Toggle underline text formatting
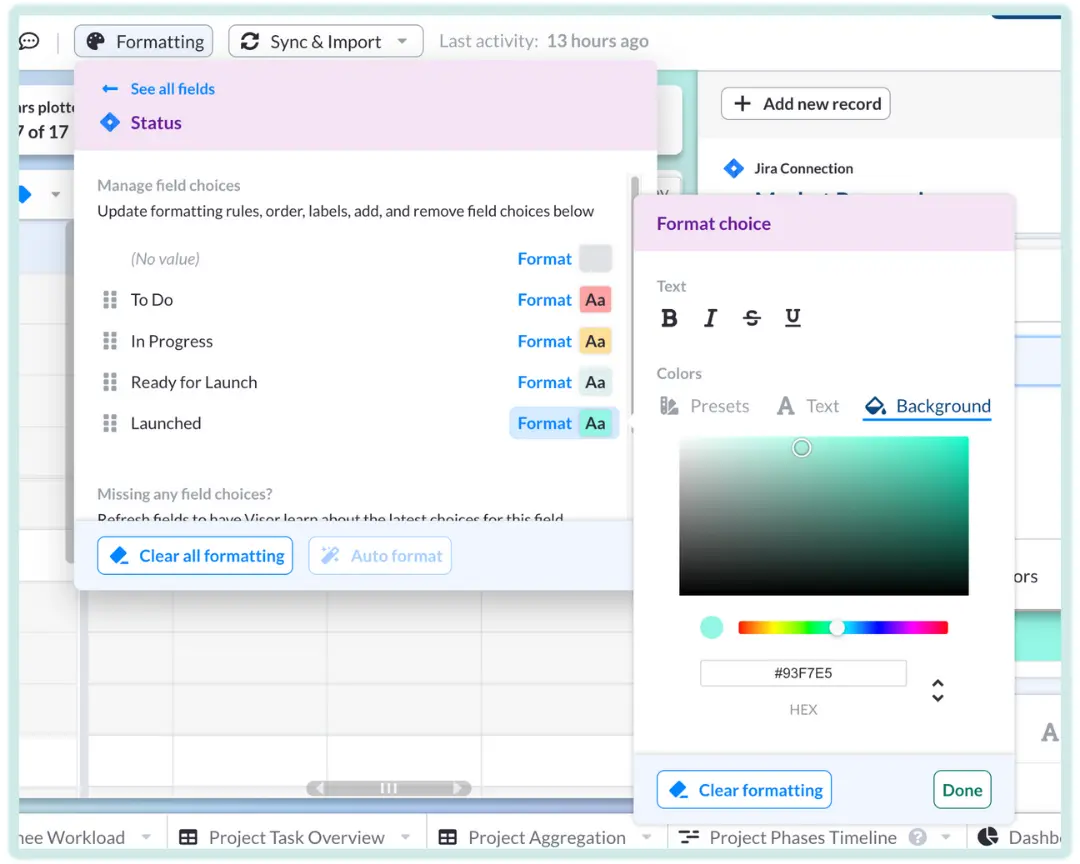 793,318
